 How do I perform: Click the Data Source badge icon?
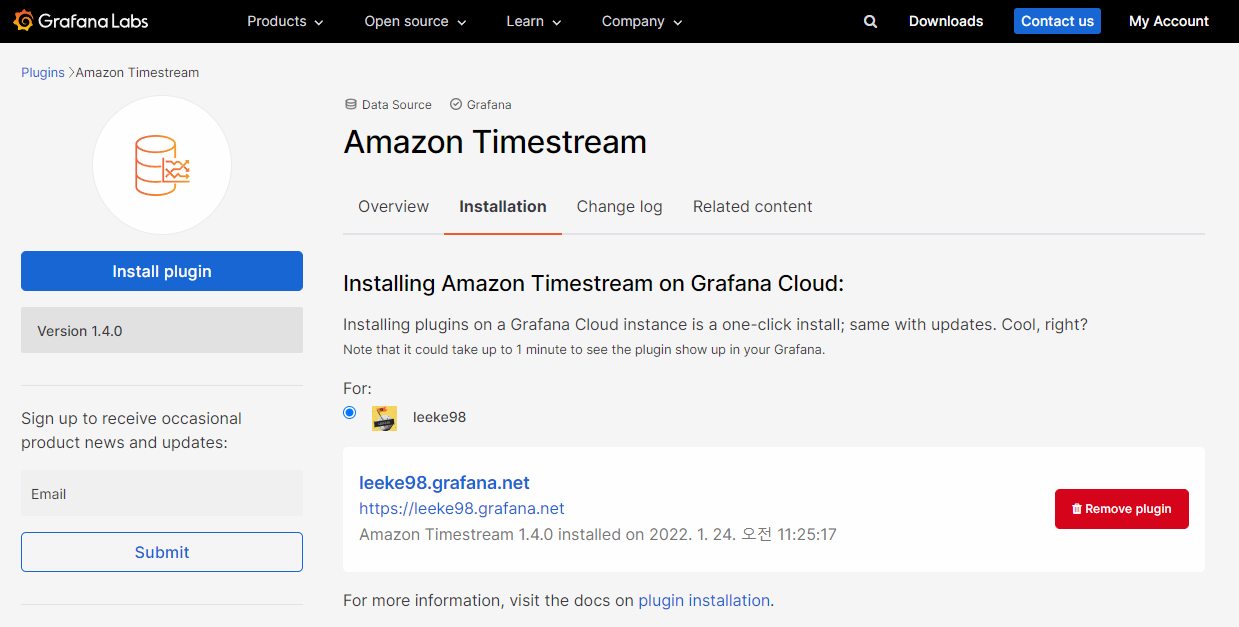coord(350,104)
